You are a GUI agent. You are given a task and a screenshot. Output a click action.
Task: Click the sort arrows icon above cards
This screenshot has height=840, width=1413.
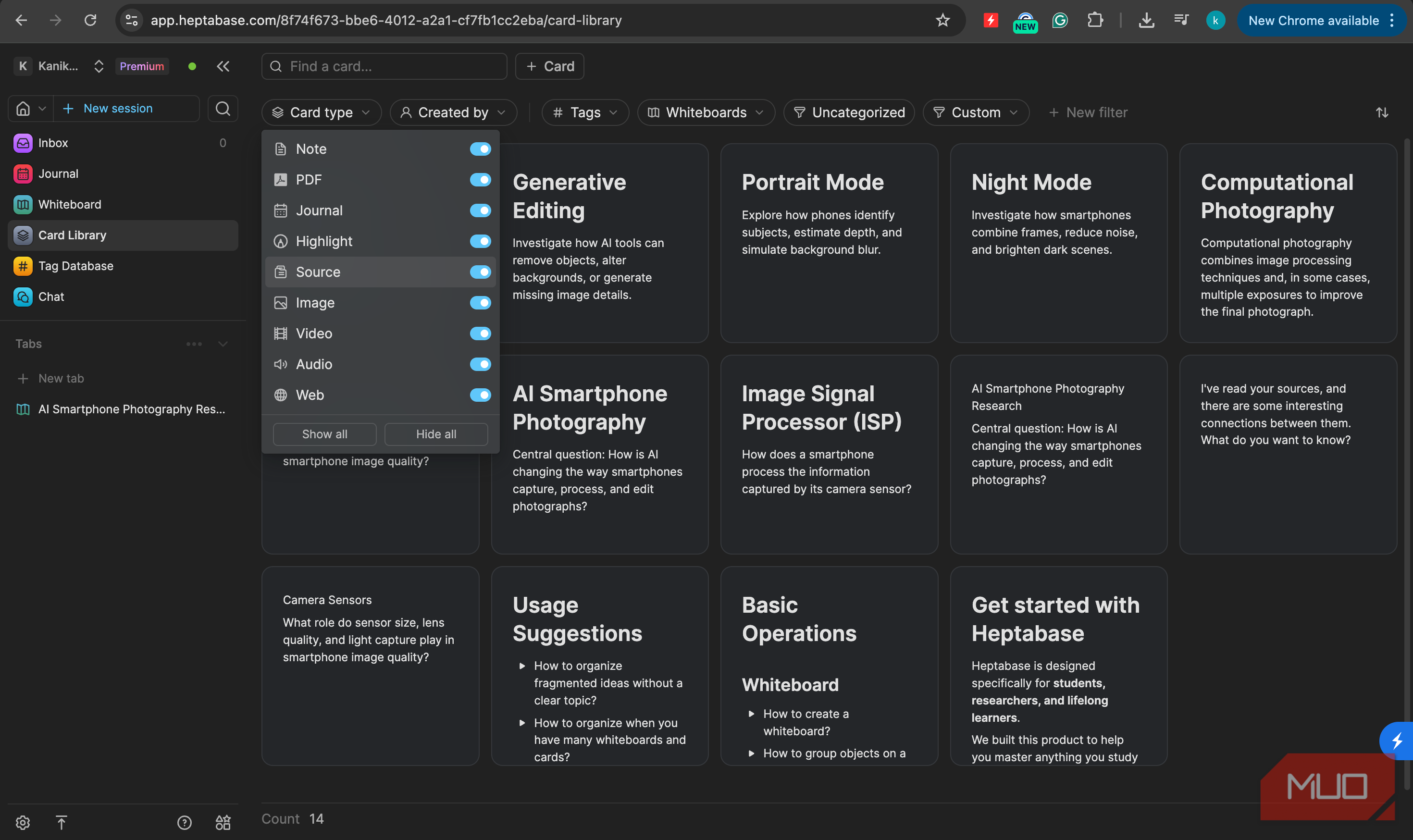coord(1382,112)
